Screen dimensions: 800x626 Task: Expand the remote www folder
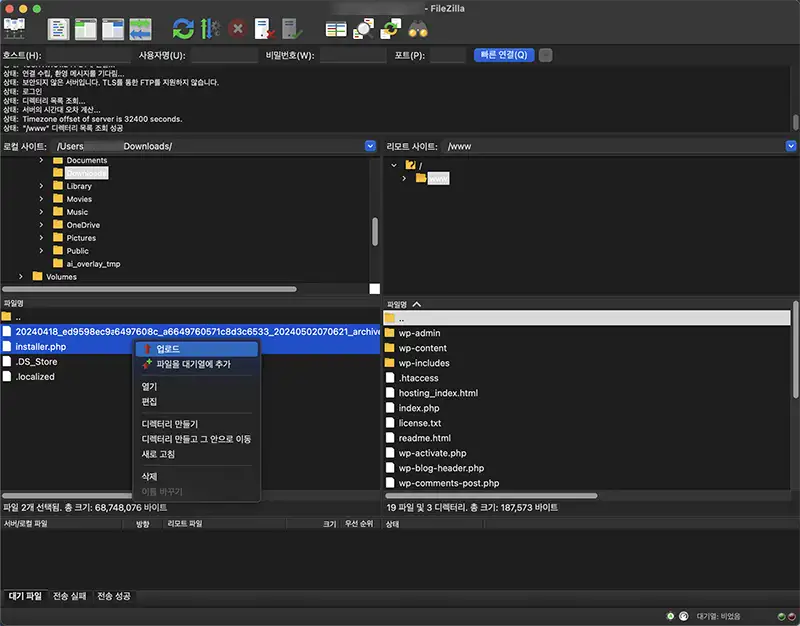[404, 178]
